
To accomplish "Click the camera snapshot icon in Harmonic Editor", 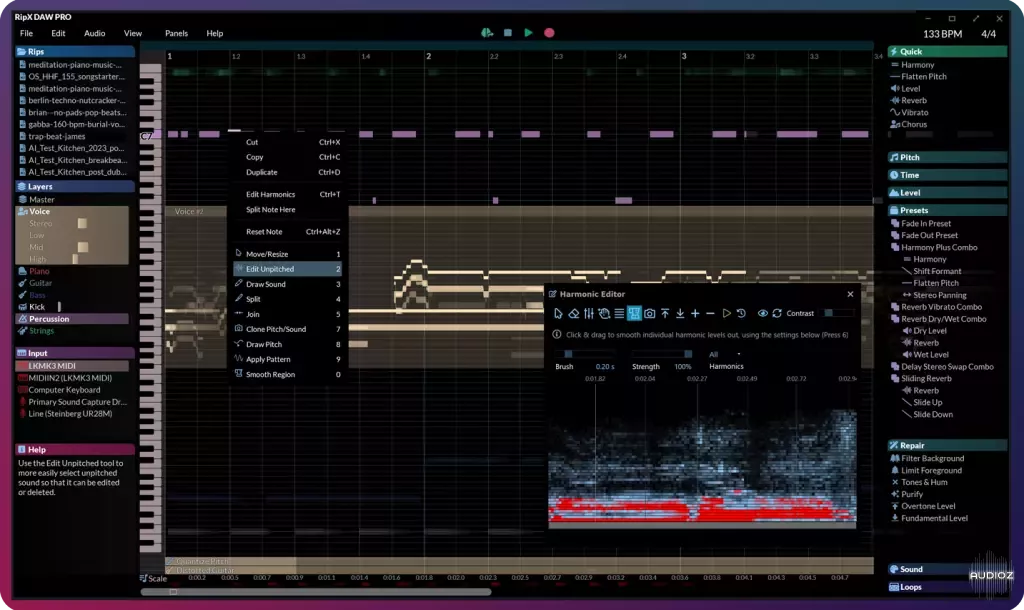I will pyautogui.click(x=650, y=313).
